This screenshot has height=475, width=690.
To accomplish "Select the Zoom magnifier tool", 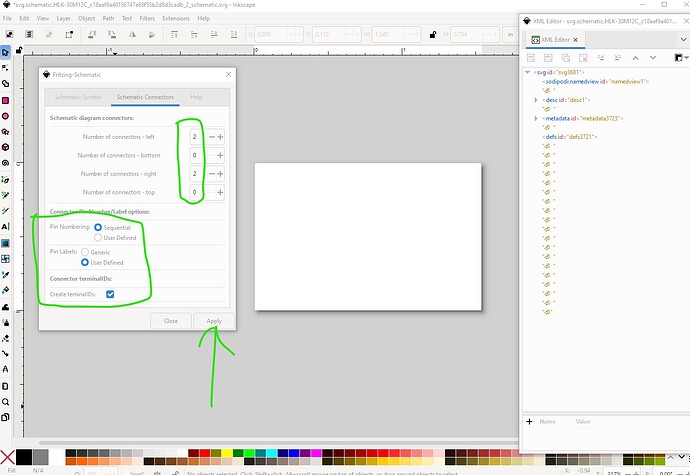I will (x=5, y=401).
